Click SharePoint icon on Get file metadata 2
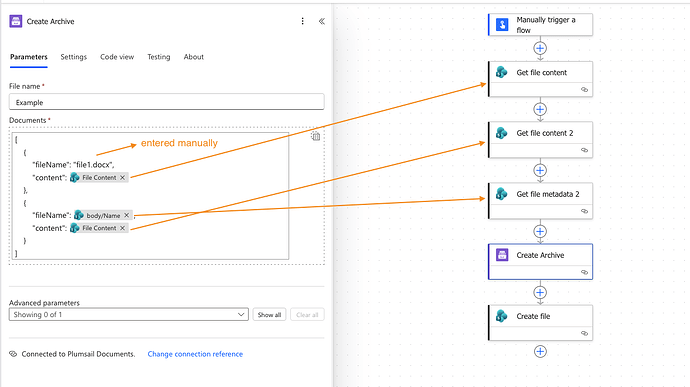 pyautogui.click(x=502, y=194)
